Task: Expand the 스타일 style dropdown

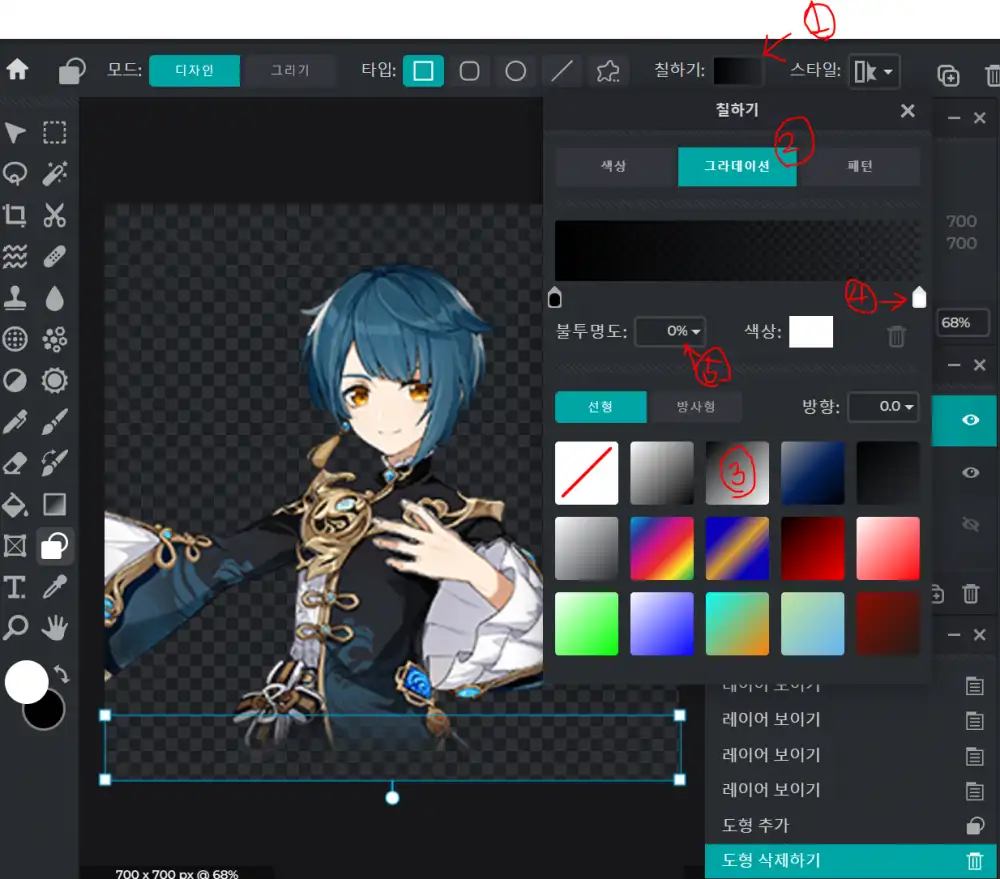Action: (874, 72)
